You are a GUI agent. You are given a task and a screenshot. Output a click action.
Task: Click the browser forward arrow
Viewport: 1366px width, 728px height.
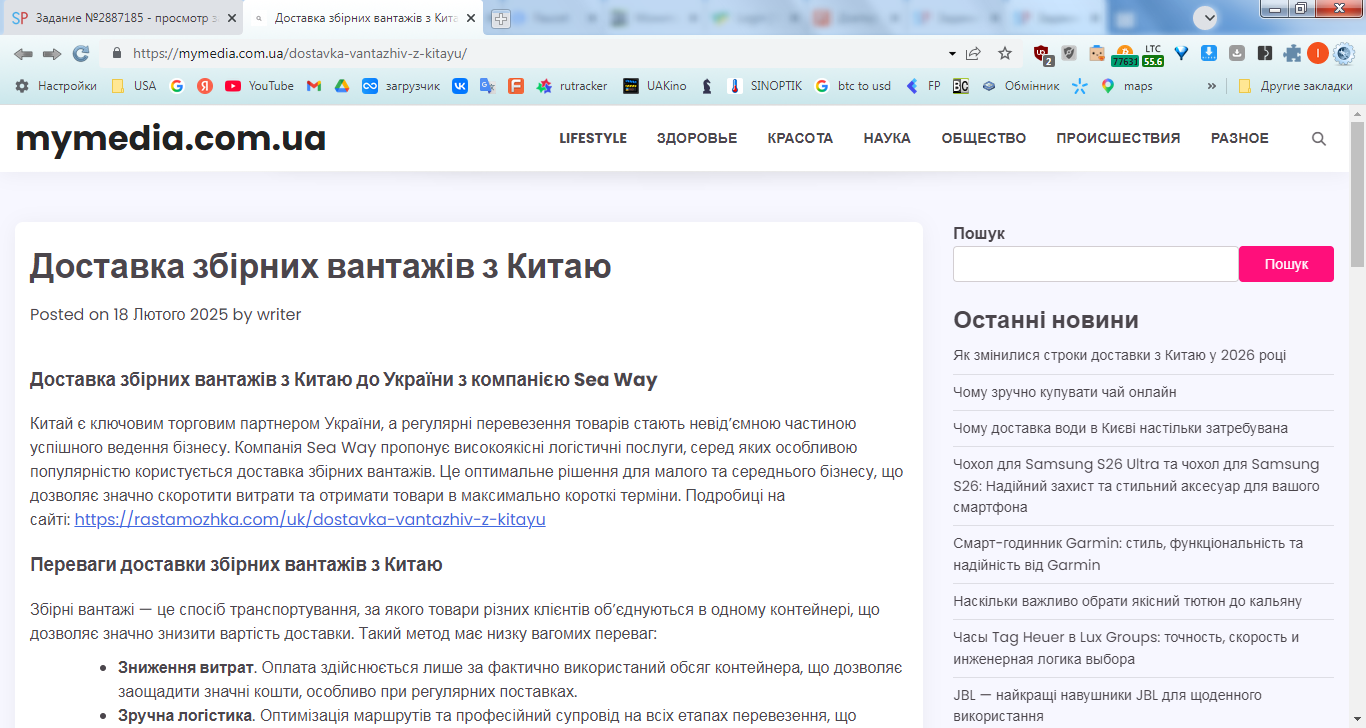pyautogui.click(x=52, y=54)
